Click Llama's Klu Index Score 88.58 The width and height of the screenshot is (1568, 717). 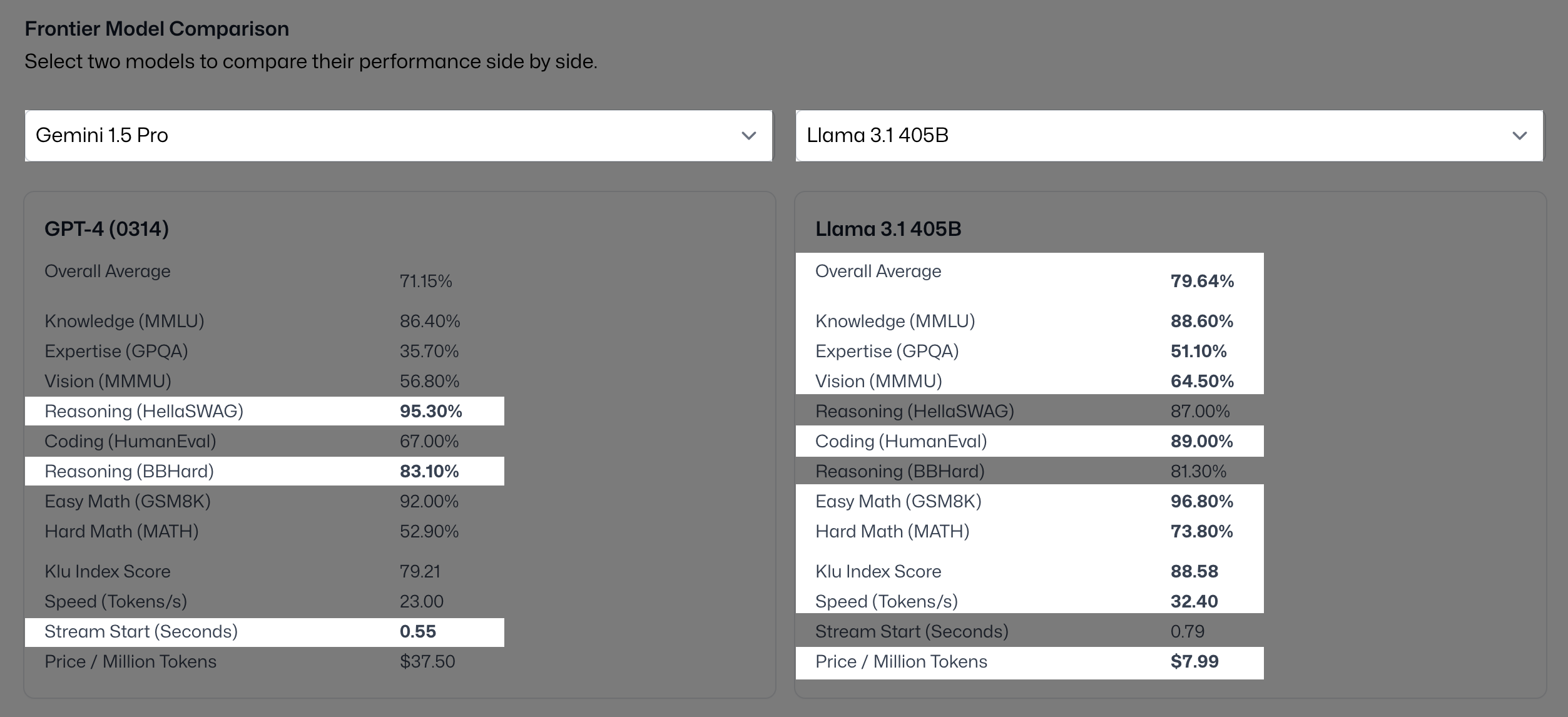(1194, 571)
